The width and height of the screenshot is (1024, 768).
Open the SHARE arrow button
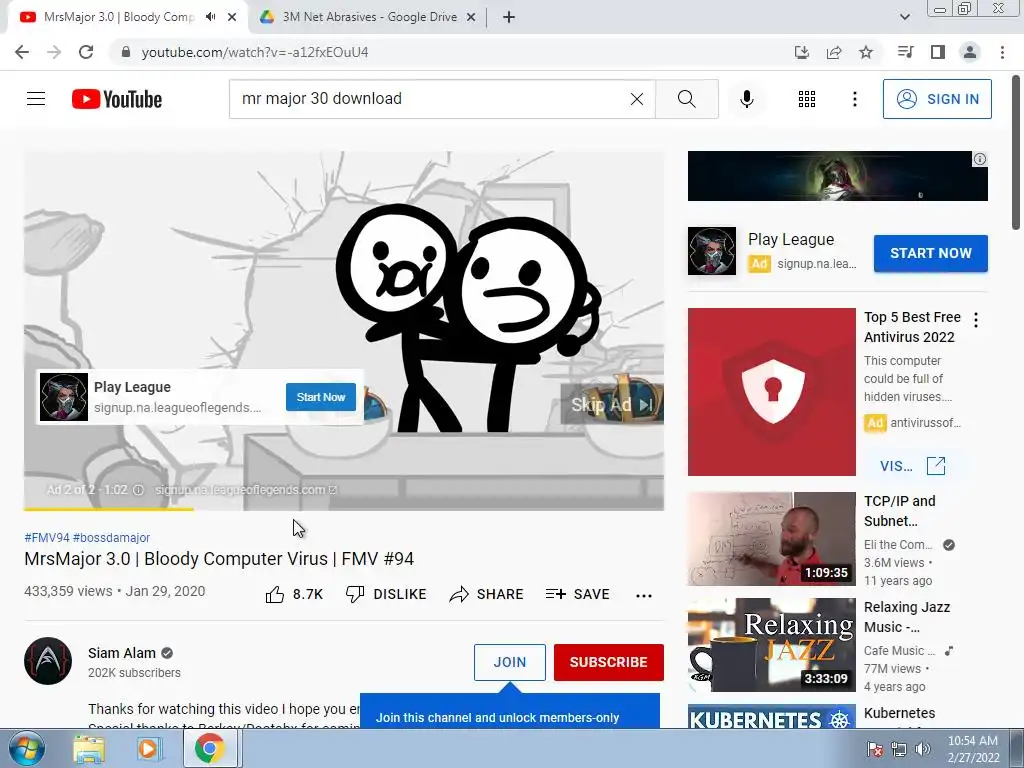(x=487, y=594)
